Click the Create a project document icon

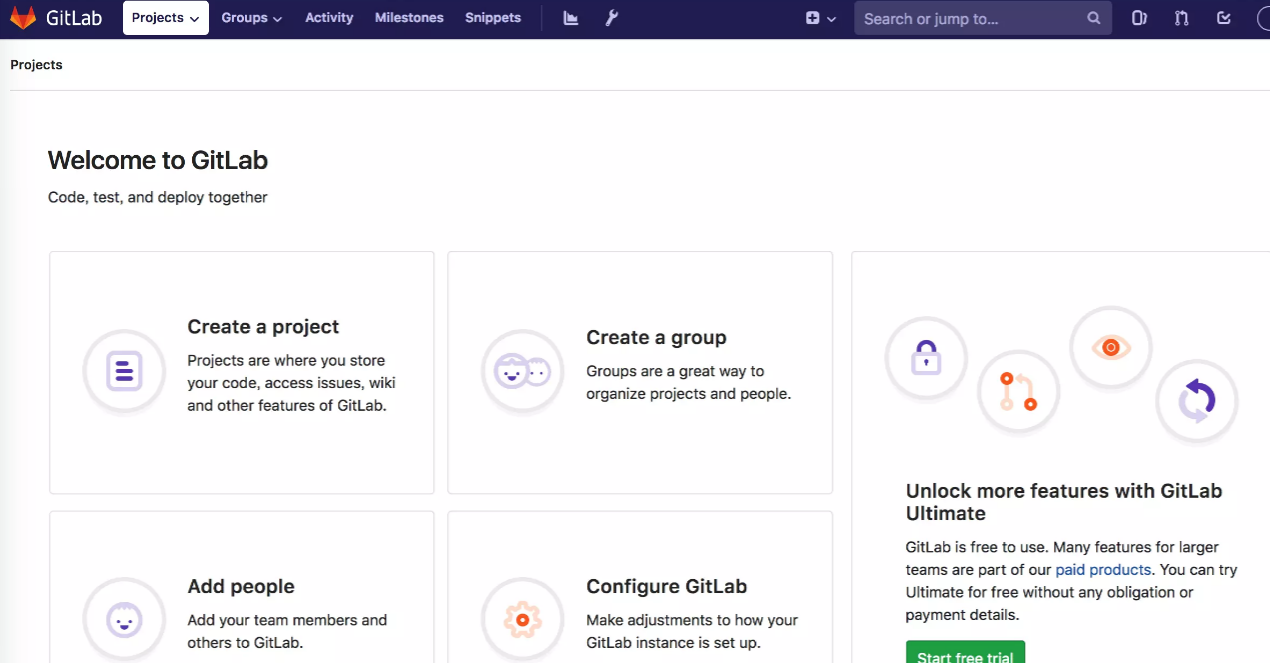pyautogui.click(x=124, y=371)
